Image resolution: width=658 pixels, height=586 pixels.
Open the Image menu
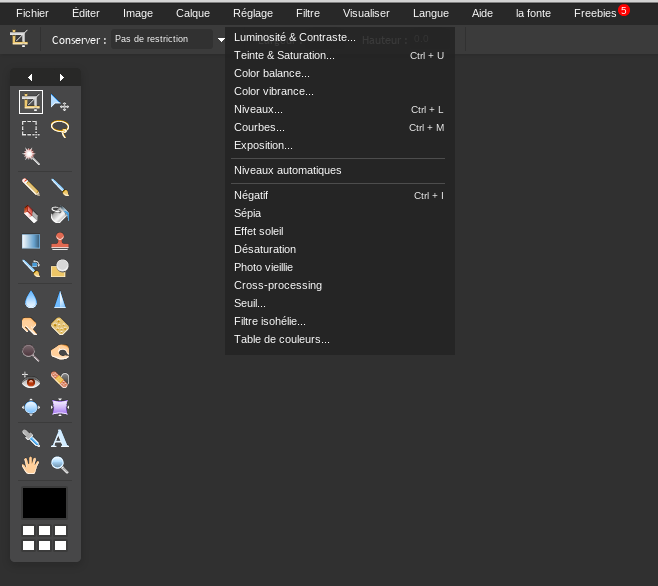click(x=138, y=13)
